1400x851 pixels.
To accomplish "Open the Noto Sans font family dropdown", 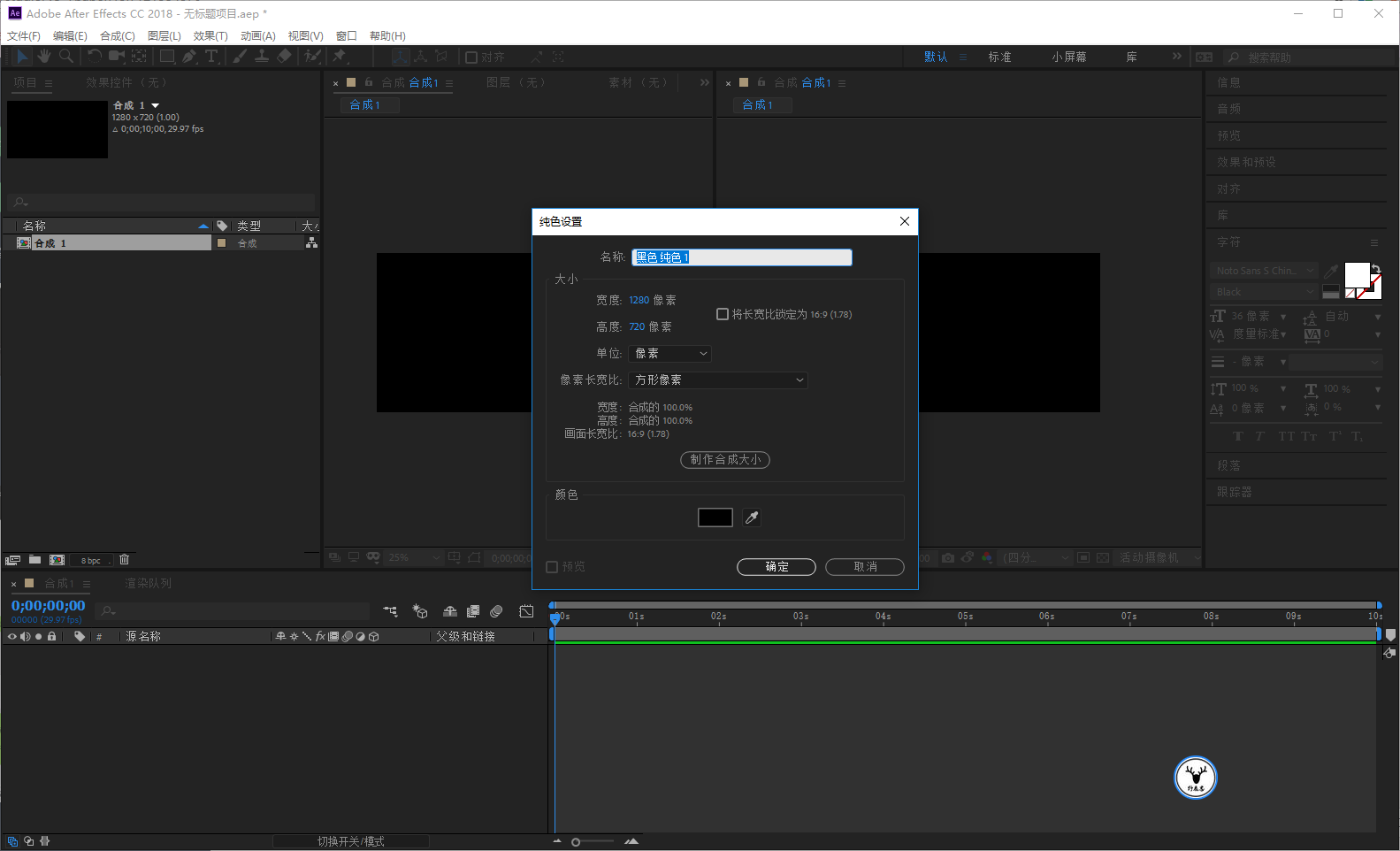I will tap(1264, 271).
